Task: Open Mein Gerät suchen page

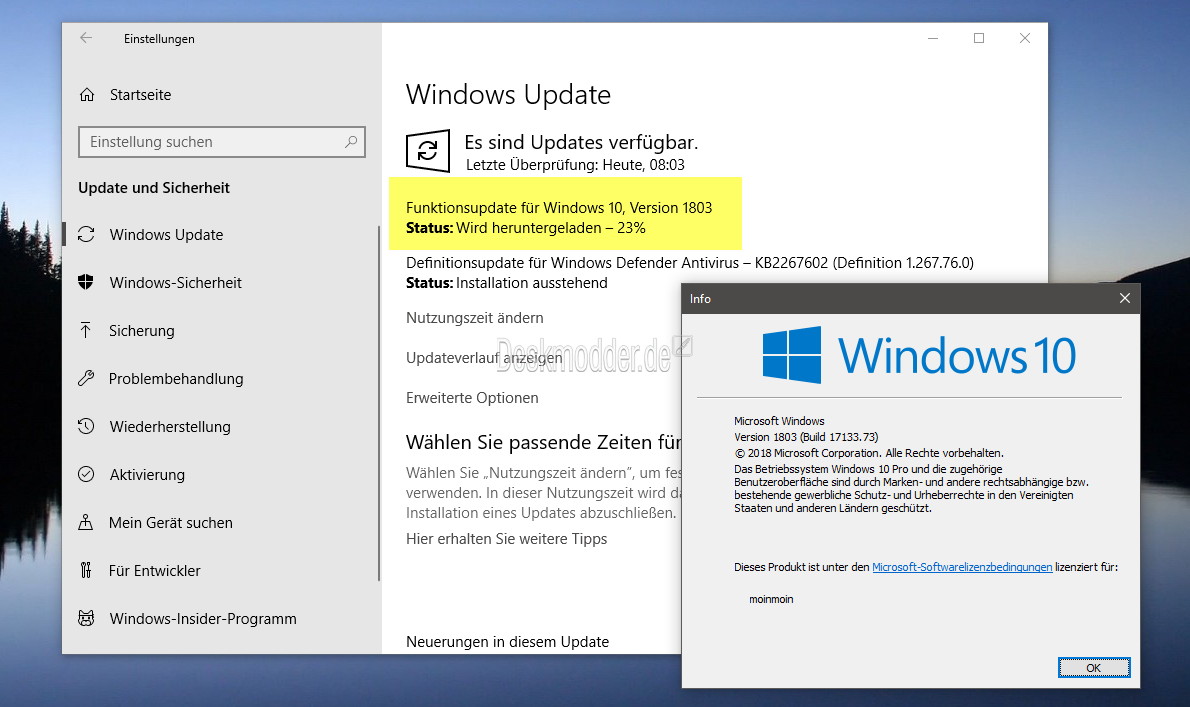Action: [170, 522]
